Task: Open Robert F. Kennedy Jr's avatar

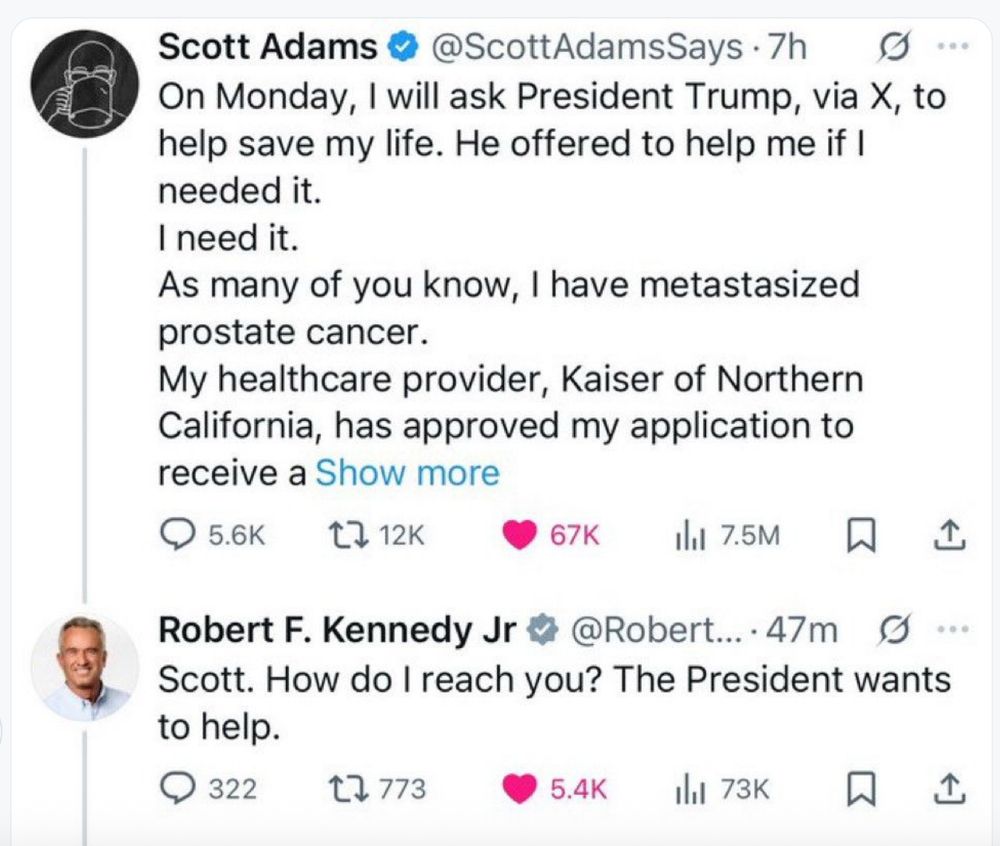Action: (x=85, y=666)
